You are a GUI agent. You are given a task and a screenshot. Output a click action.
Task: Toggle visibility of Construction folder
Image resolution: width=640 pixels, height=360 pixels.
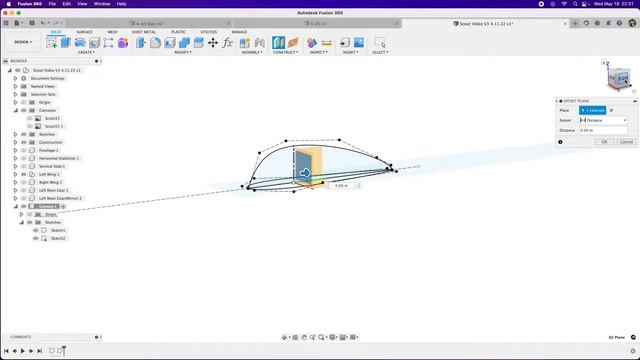tap(24, 142)
